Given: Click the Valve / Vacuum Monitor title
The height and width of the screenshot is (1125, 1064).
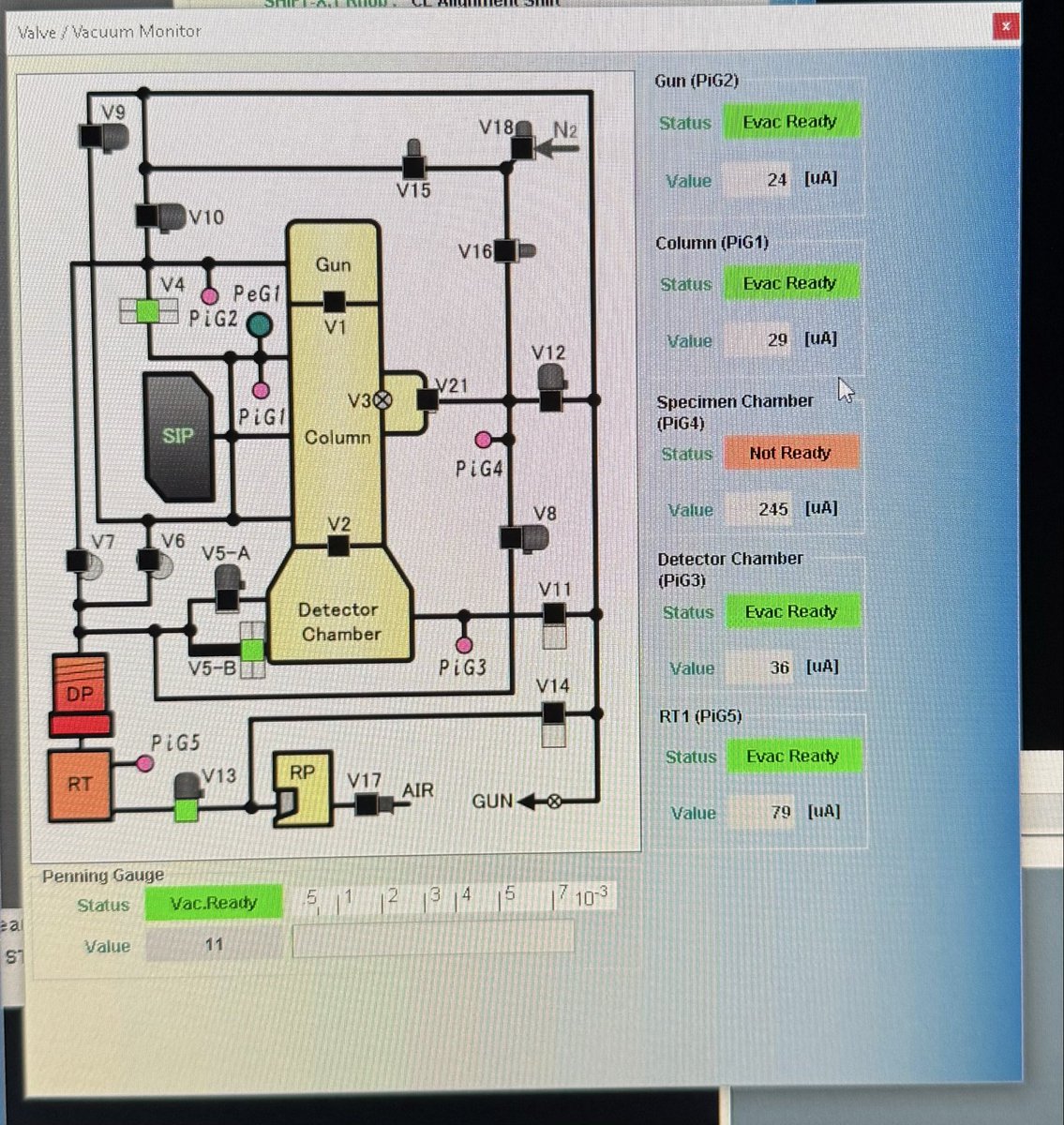Looking at the screenshot, I should pos(110,31).
